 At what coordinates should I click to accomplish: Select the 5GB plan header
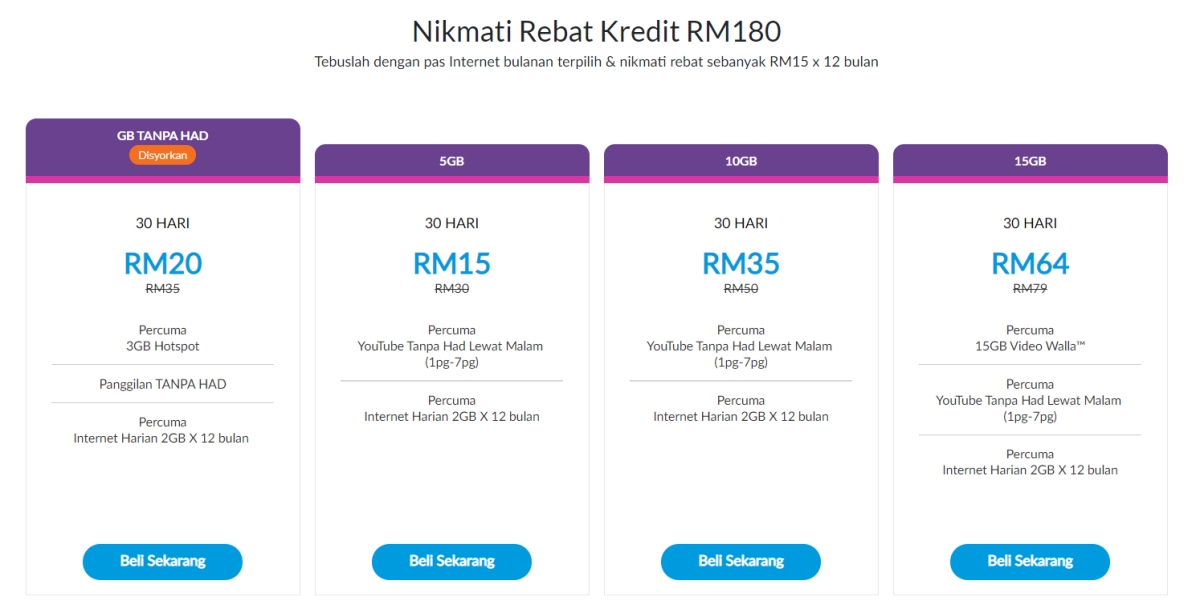(452, 163)
